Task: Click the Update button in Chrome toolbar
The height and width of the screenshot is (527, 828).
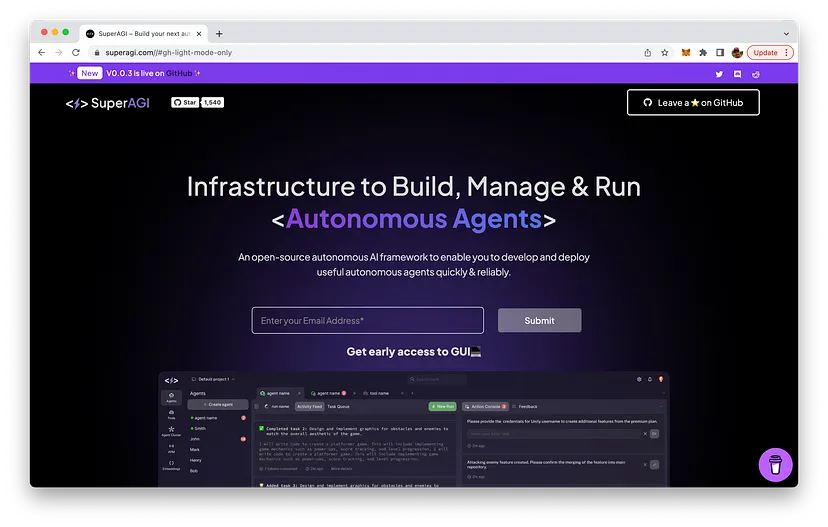Action: (765, 53)
